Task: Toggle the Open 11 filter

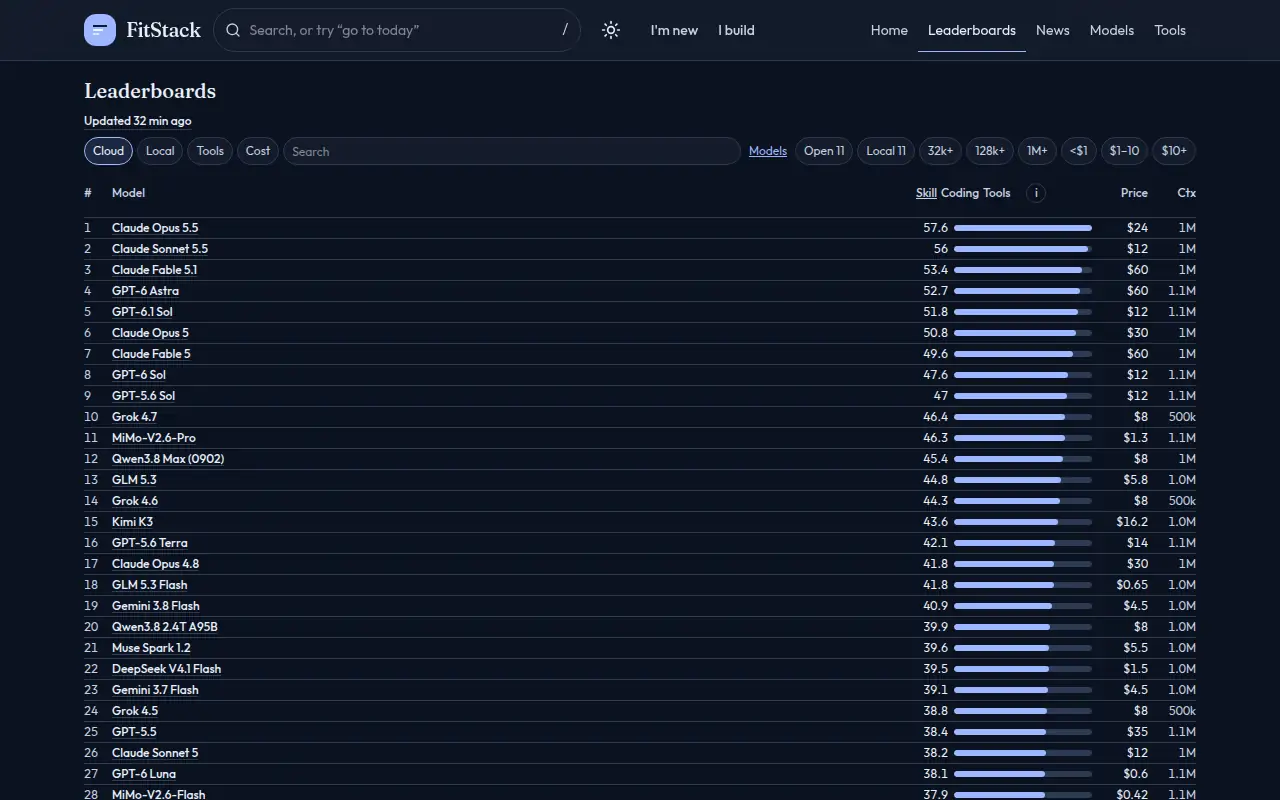Action: coord(824,151)
